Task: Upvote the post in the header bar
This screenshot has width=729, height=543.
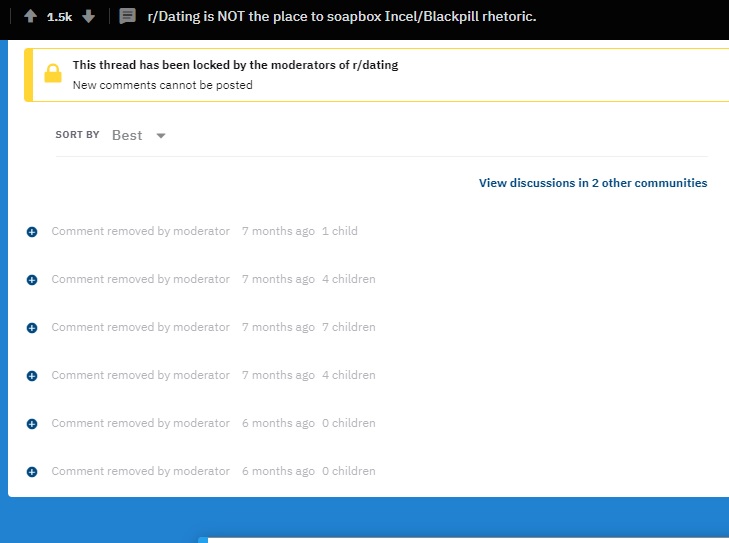Action: point(31,16)
